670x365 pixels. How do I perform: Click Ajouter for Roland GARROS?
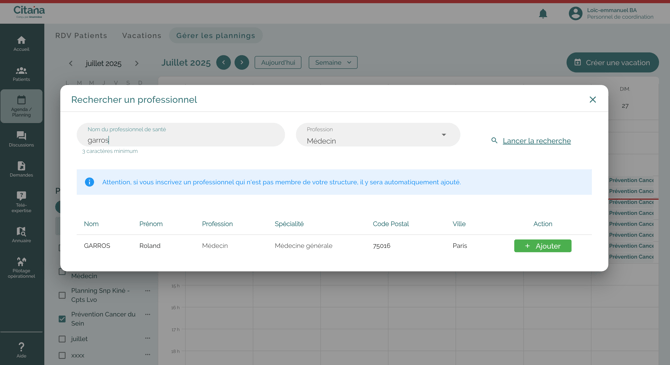[x=543, y=246]
